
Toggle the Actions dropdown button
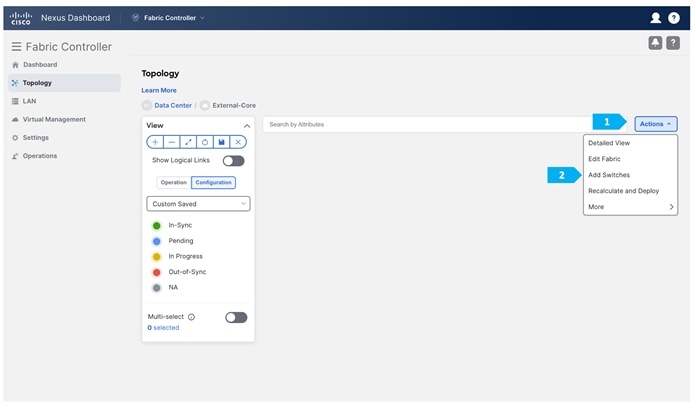pyautogui.click(x=656, y=124)
